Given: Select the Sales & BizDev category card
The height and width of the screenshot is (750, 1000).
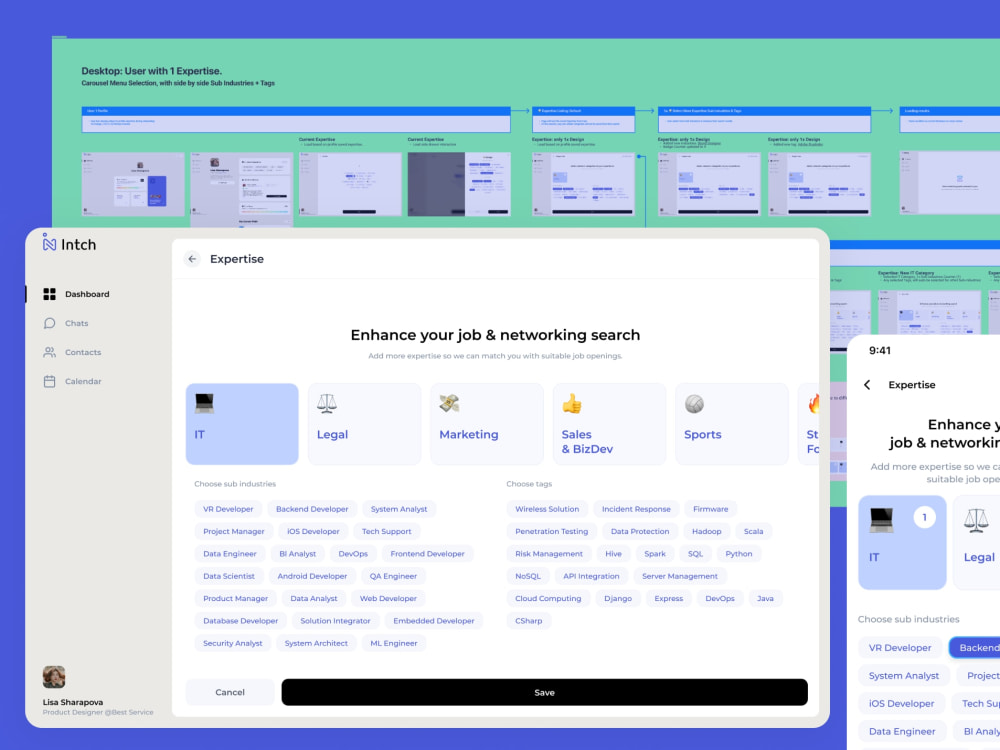Looking at the screenshot, I should [609, 424].
